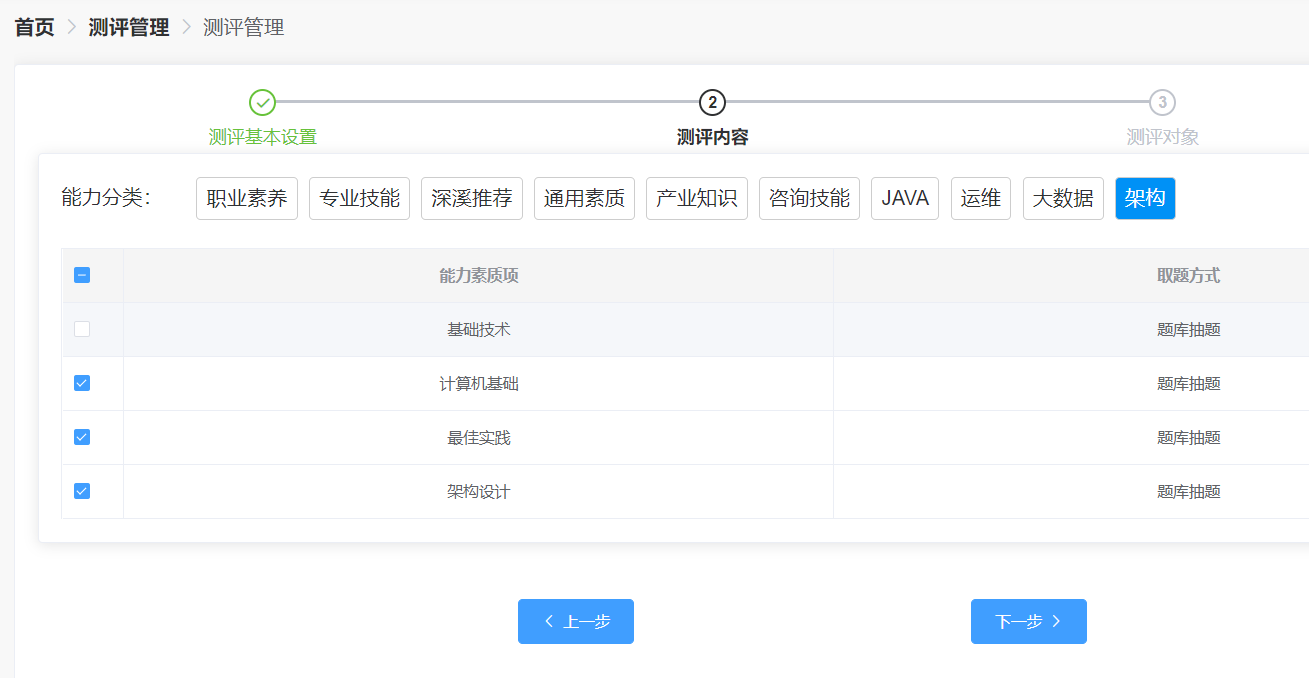Viewport: 1309px width, 678px height.
Task: Uncheck the 计算机基础 row checkbox
Action: click(82, 383)
